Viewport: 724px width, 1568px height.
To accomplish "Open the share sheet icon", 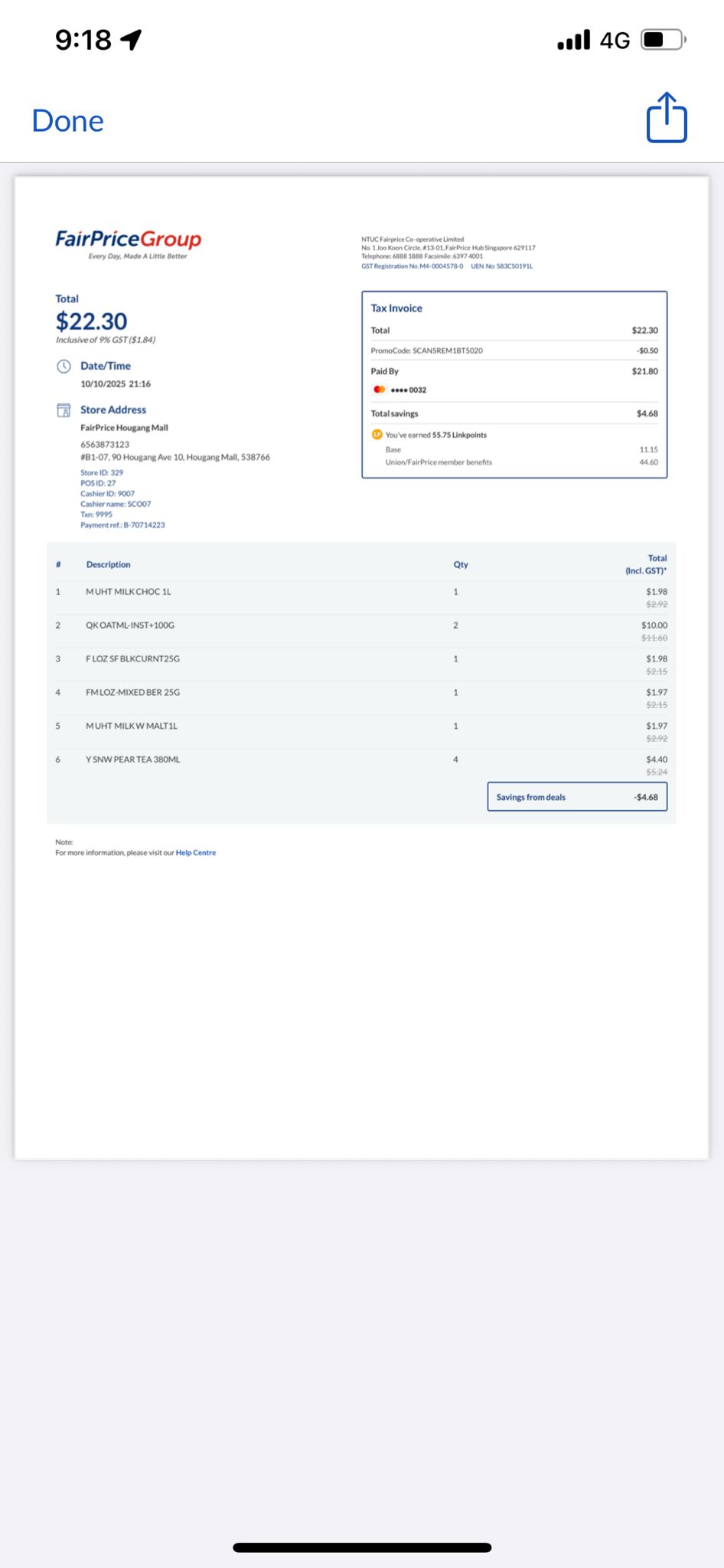I will click(667, 117).
